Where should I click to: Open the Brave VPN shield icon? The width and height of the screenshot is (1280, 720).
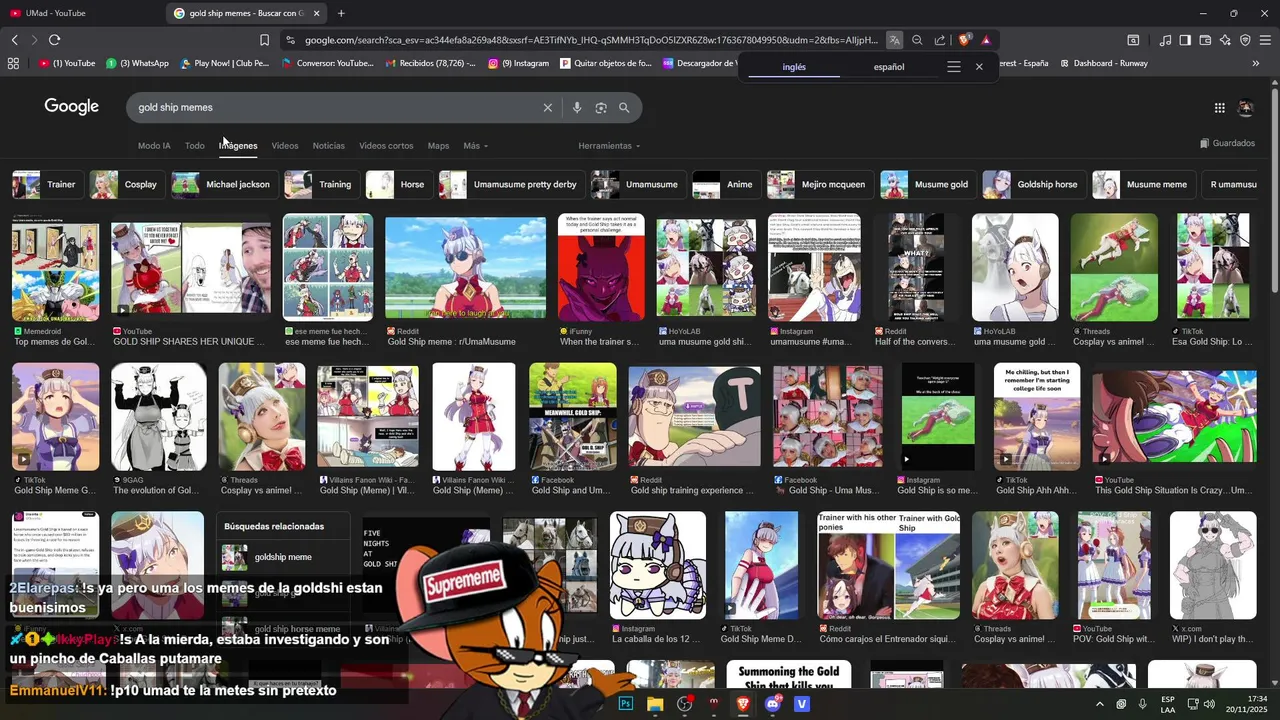click(x=1245, y=40)
